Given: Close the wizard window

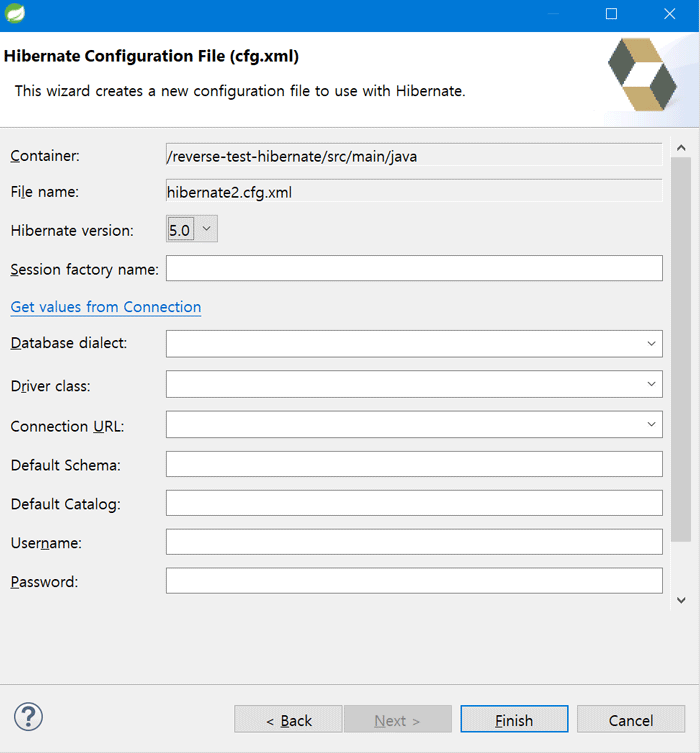Looking at the screenshot, I should (670, 14).
